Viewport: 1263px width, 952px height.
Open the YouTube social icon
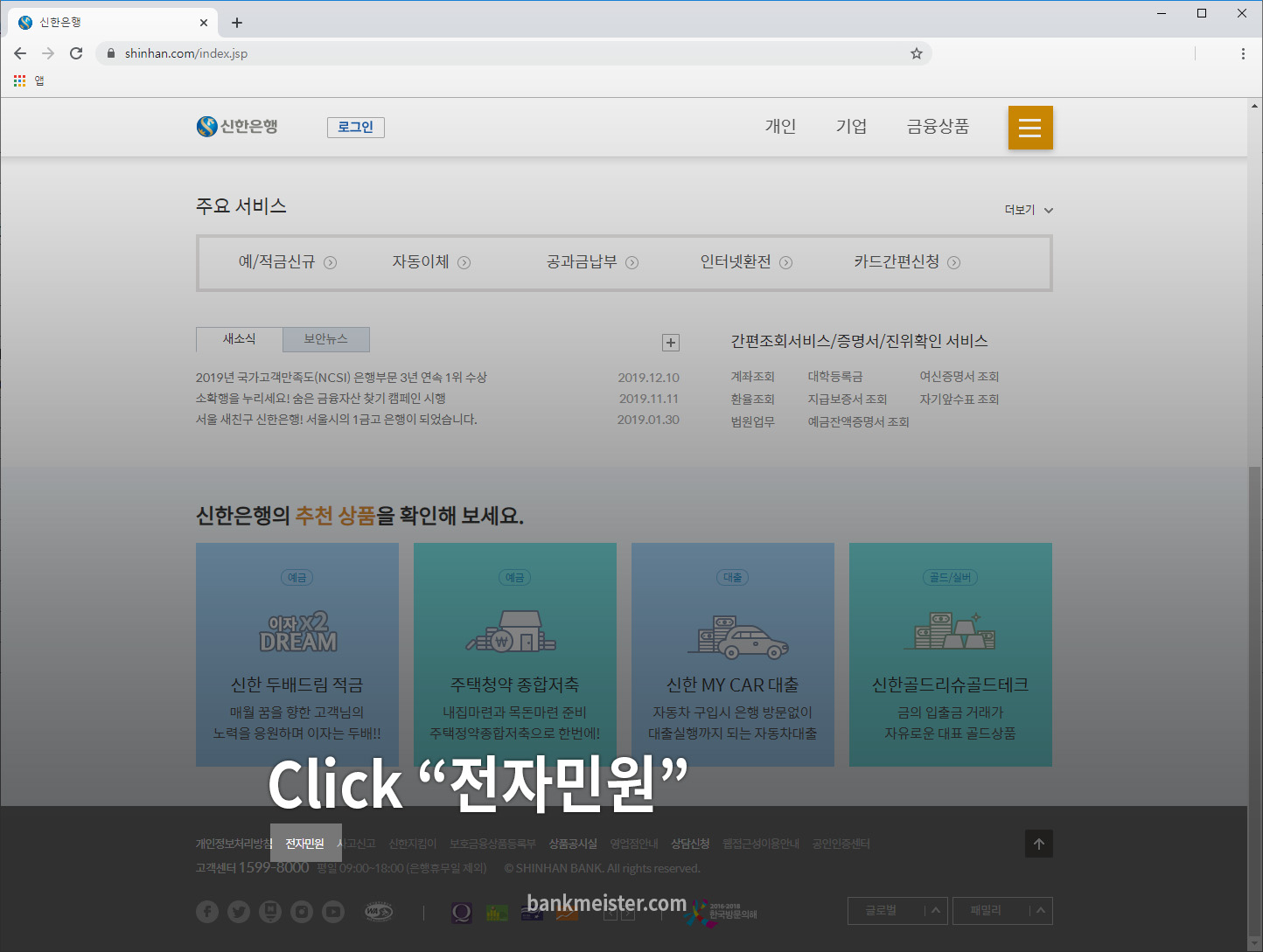coord(333,912)
